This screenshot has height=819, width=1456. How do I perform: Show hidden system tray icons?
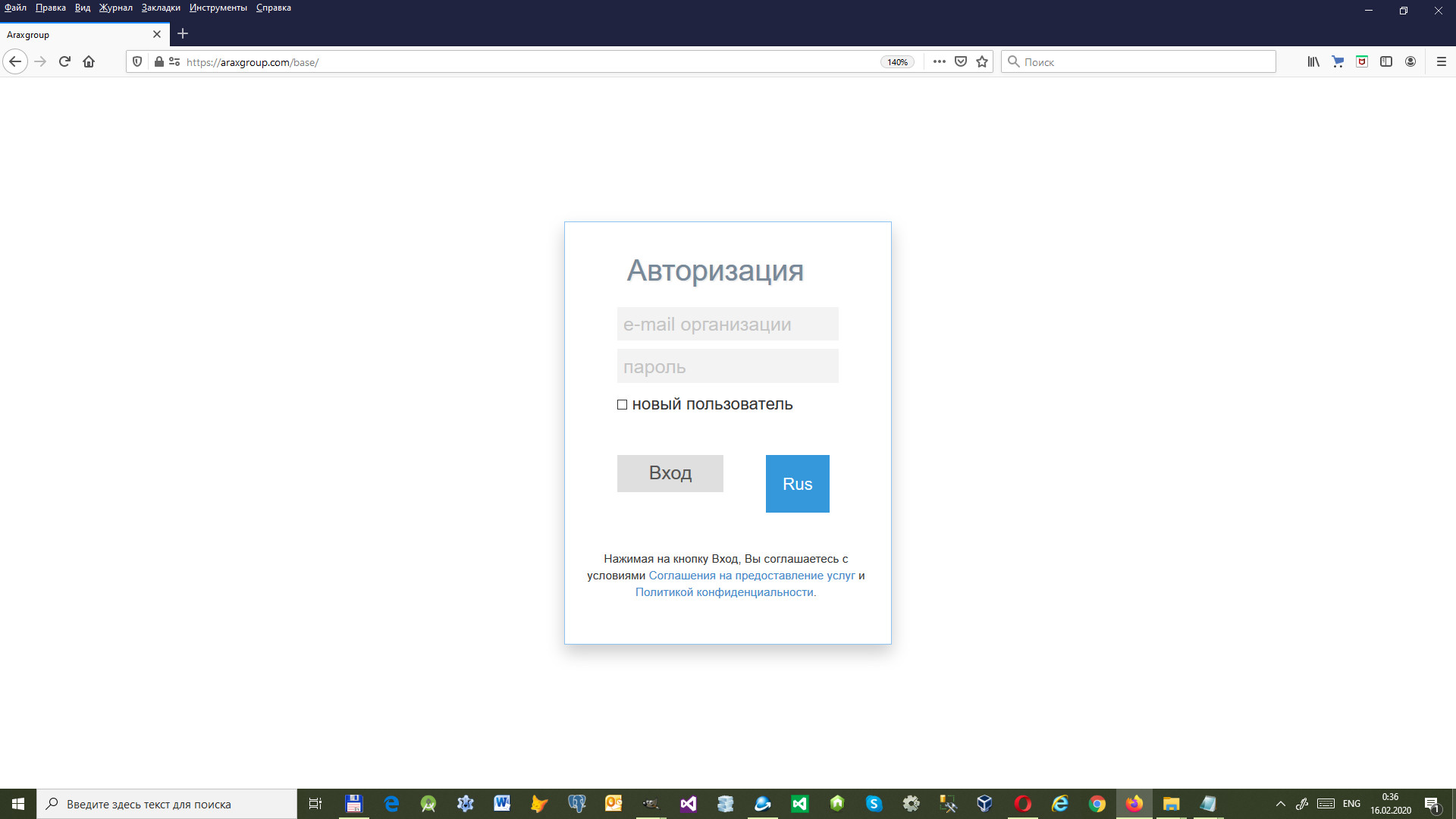[x=1281, y=804]
